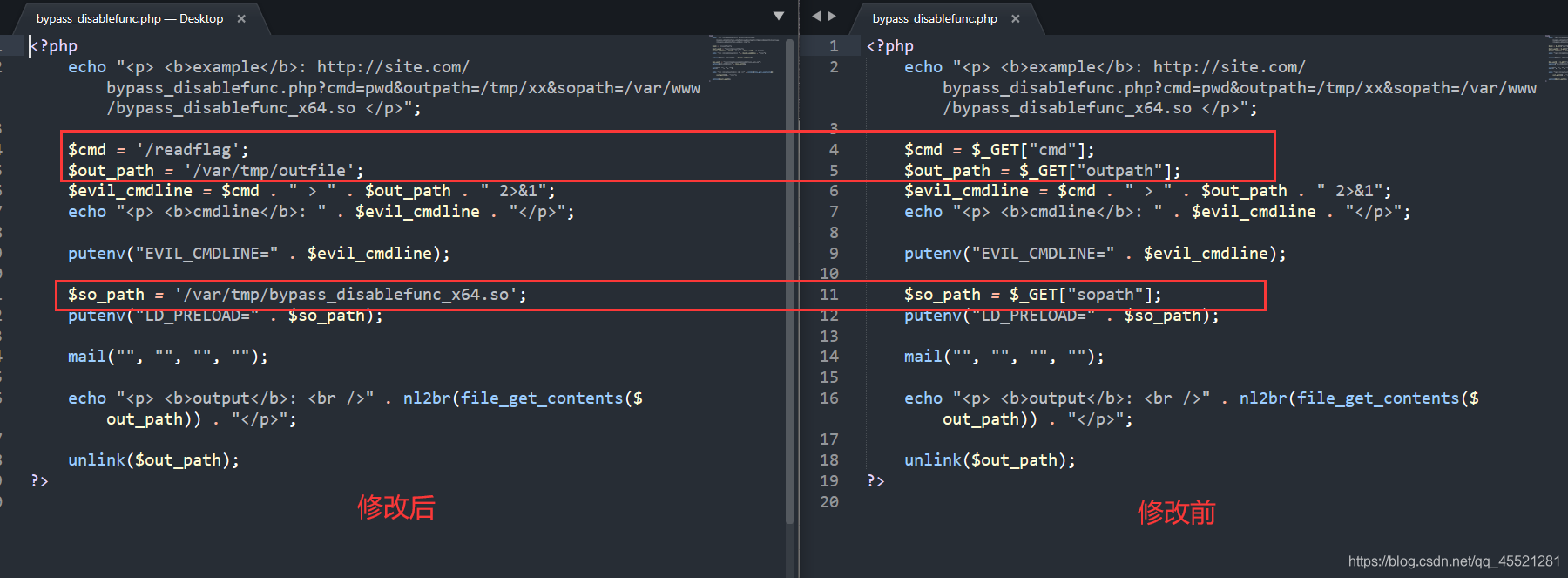The width and height of the screenshot is (1568, 578).
Task: Click '<?php' opening tag in right pane
Action: 890,46
